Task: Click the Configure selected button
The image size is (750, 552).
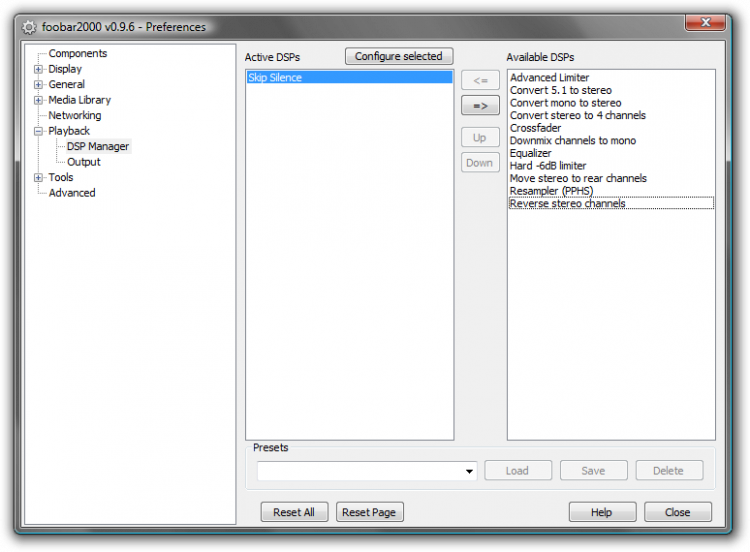Action: 399,56
